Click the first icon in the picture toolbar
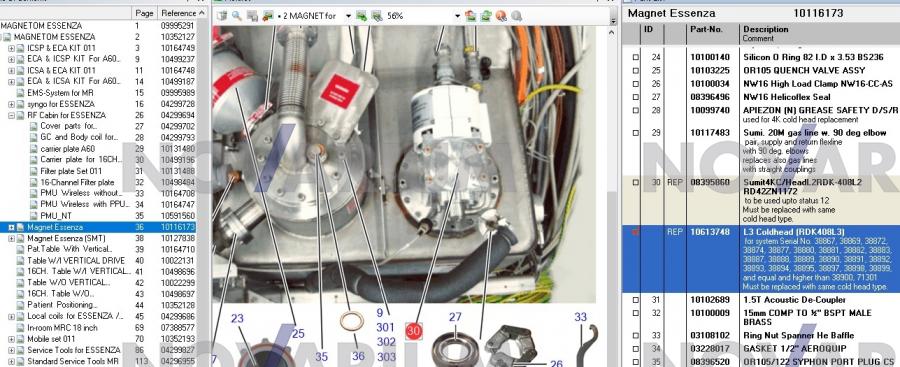900x367 pixels. click(222, 16)
